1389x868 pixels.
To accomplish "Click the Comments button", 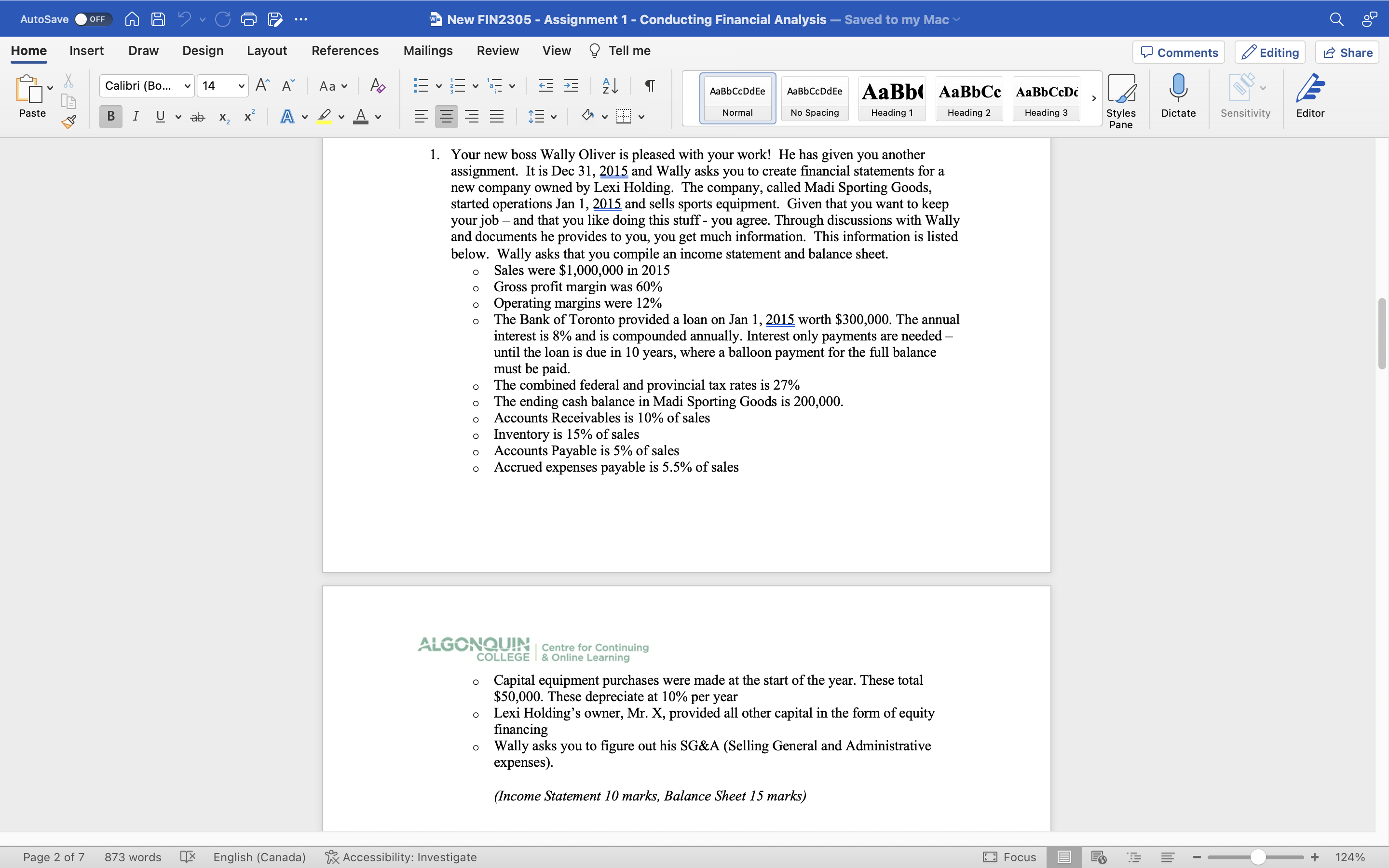I will (x=1178, y=52).
